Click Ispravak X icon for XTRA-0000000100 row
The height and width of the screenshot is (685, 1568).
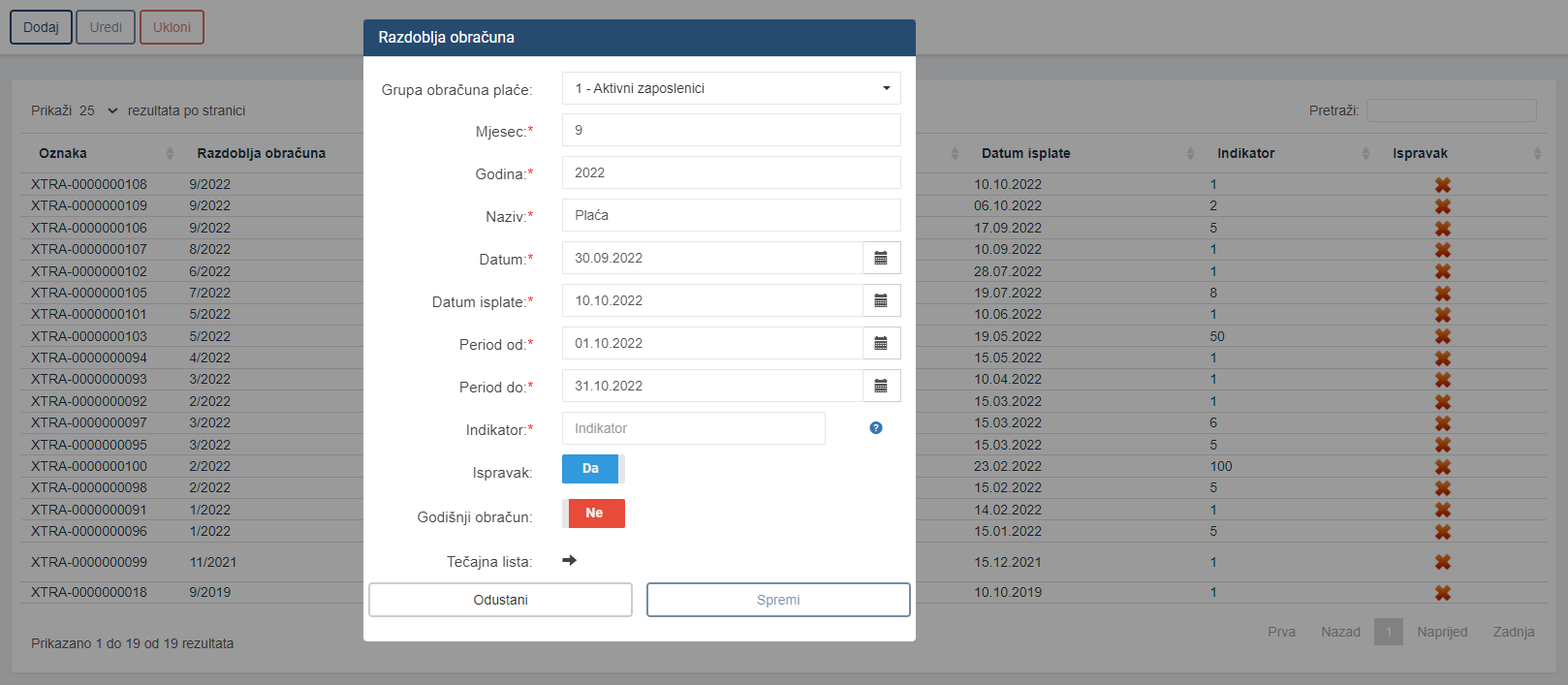tap(1443, 466)
